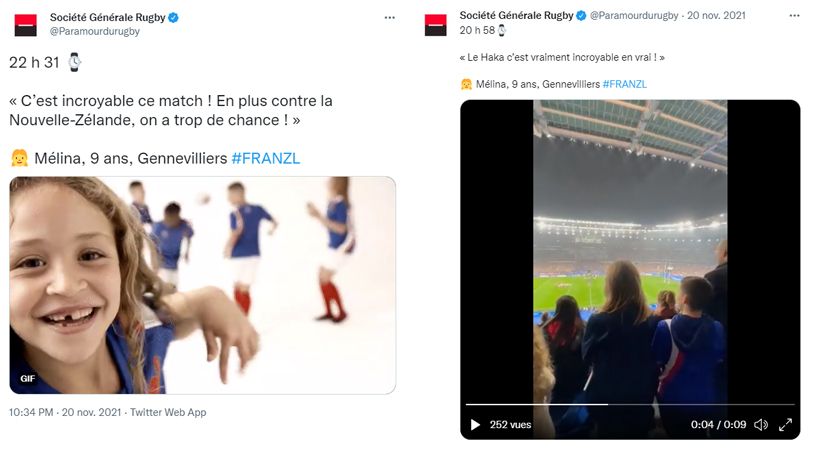Click verified badge in left tweet header
The width and height of the screenshot is (824, 462).
point(173,17)
